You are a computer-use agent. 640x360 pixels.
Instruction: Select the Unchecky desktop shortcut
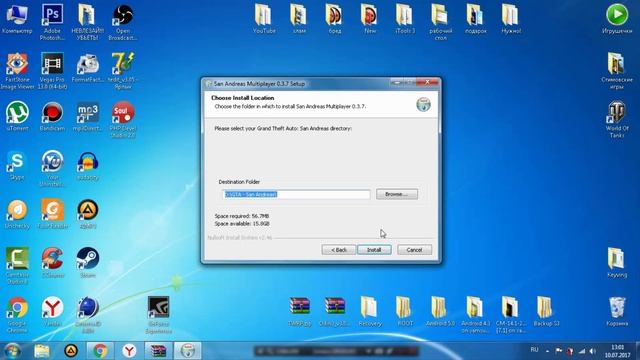pos(17,214)
